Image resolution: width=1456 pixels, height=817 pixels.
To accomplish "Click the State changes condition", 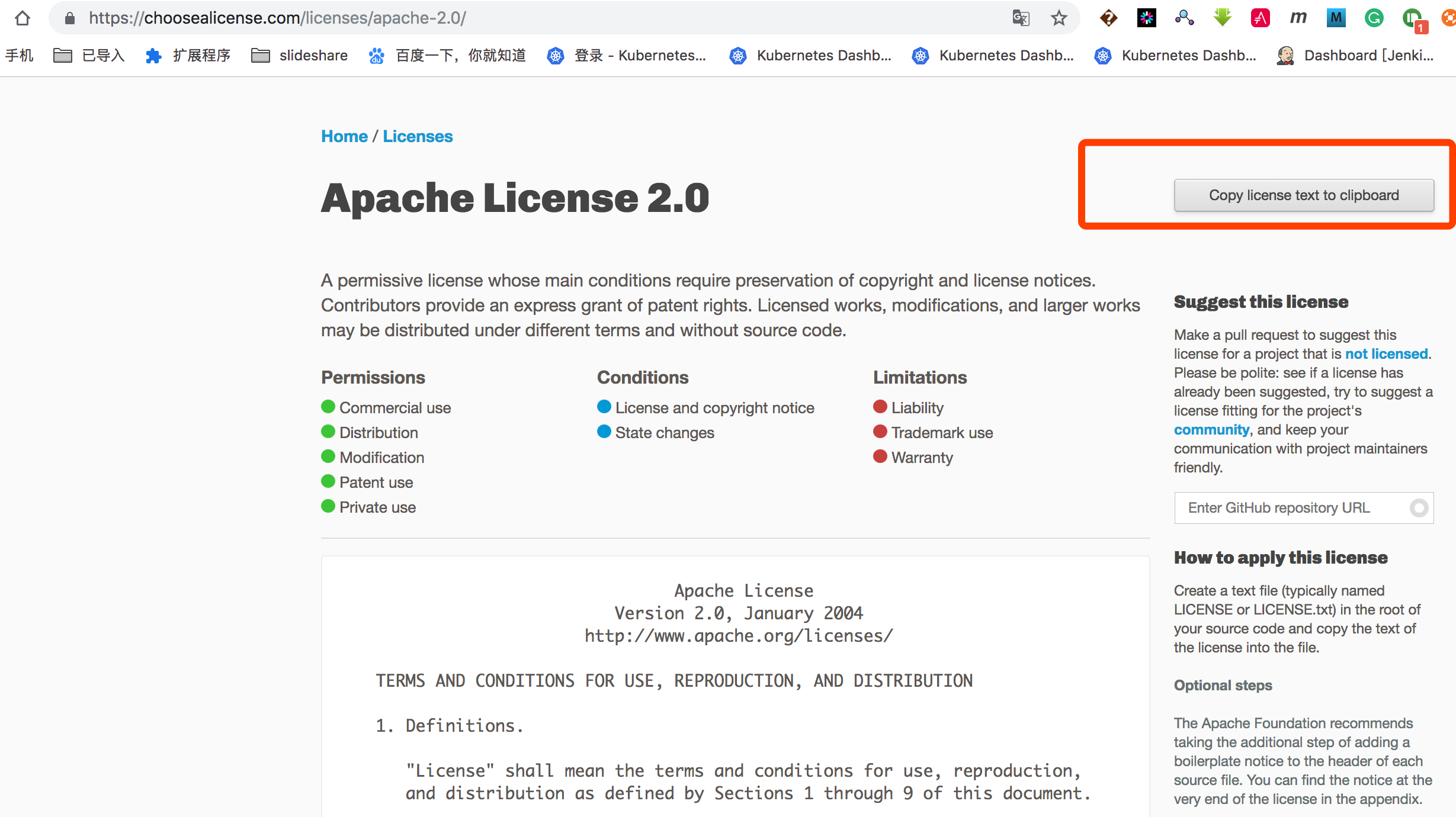I will [x=656, y=433].
